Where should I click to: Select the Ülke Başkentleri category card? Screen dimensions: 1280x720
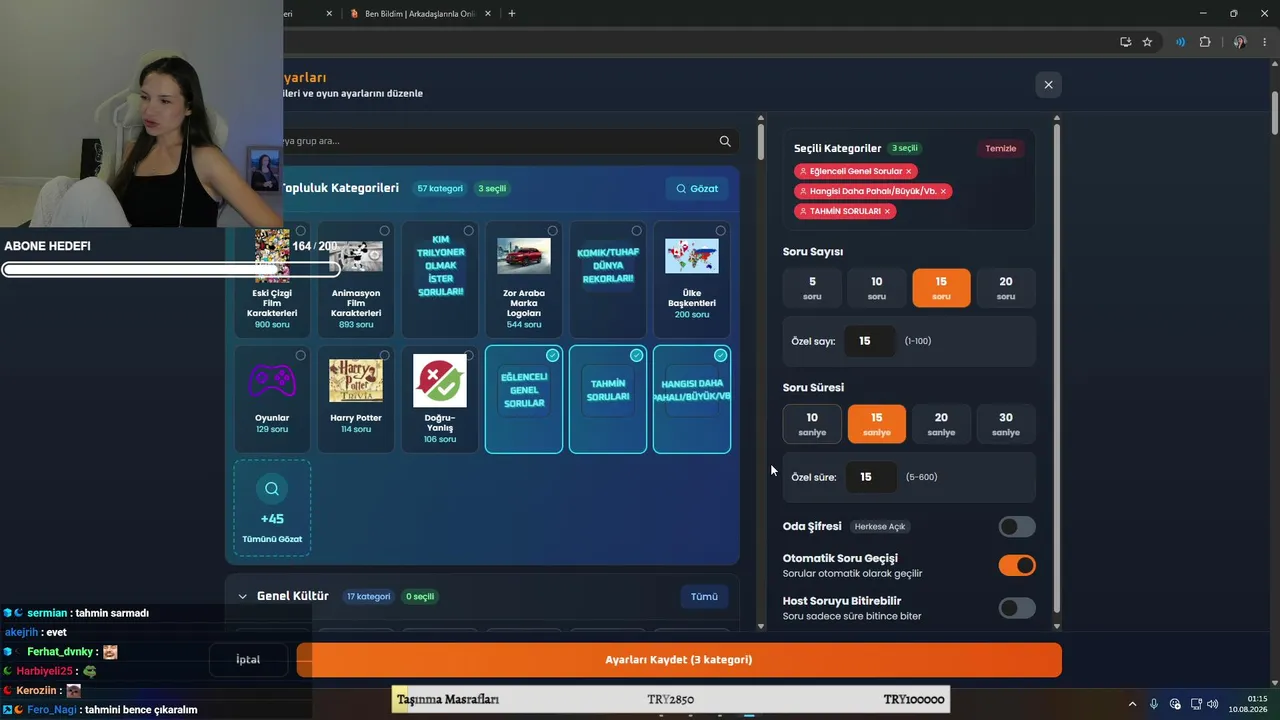(692, 279)
